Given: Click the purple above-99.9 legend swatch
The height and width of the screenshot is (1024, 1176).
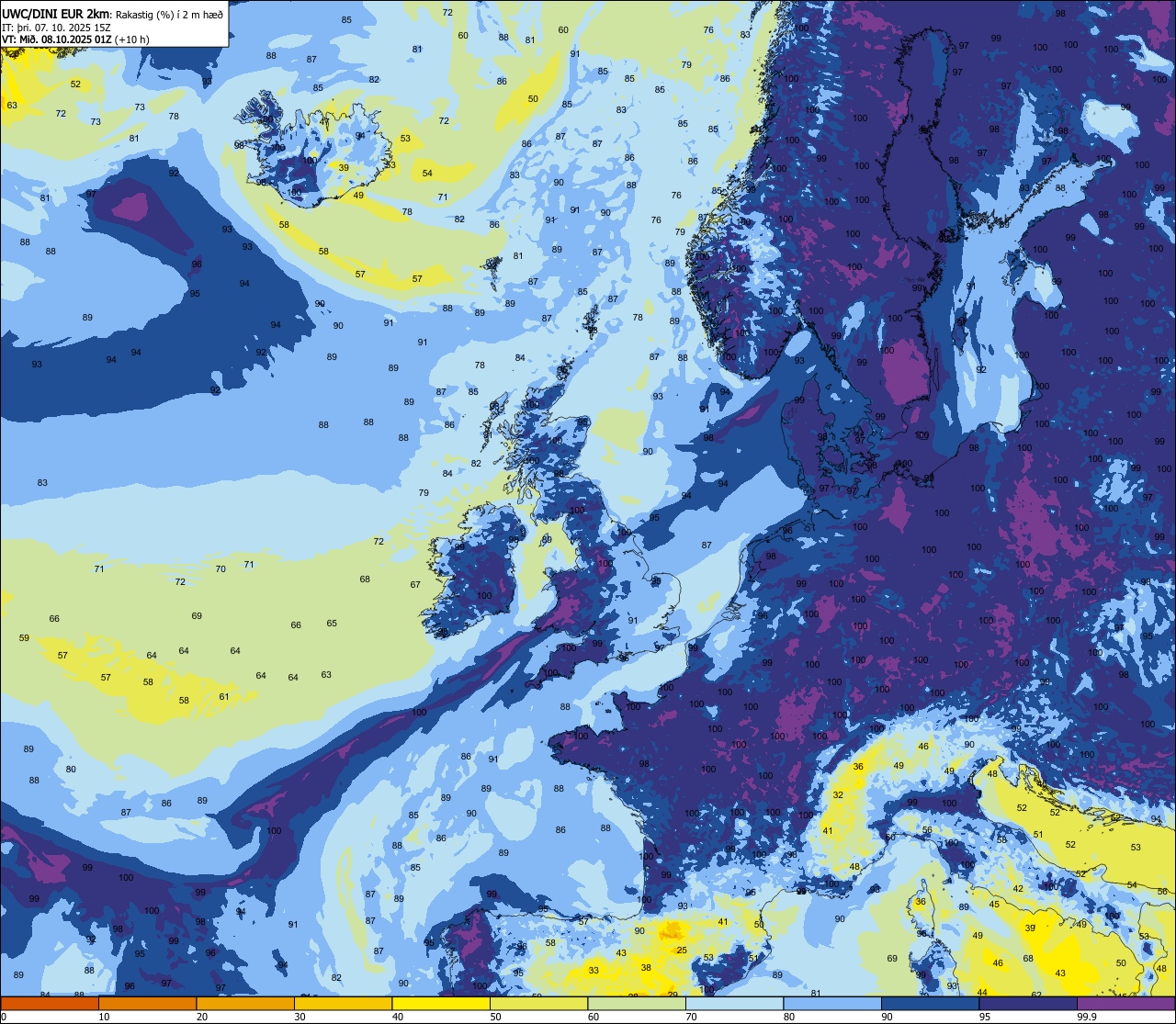Looking at the screenshot, I should 1126,1003.
